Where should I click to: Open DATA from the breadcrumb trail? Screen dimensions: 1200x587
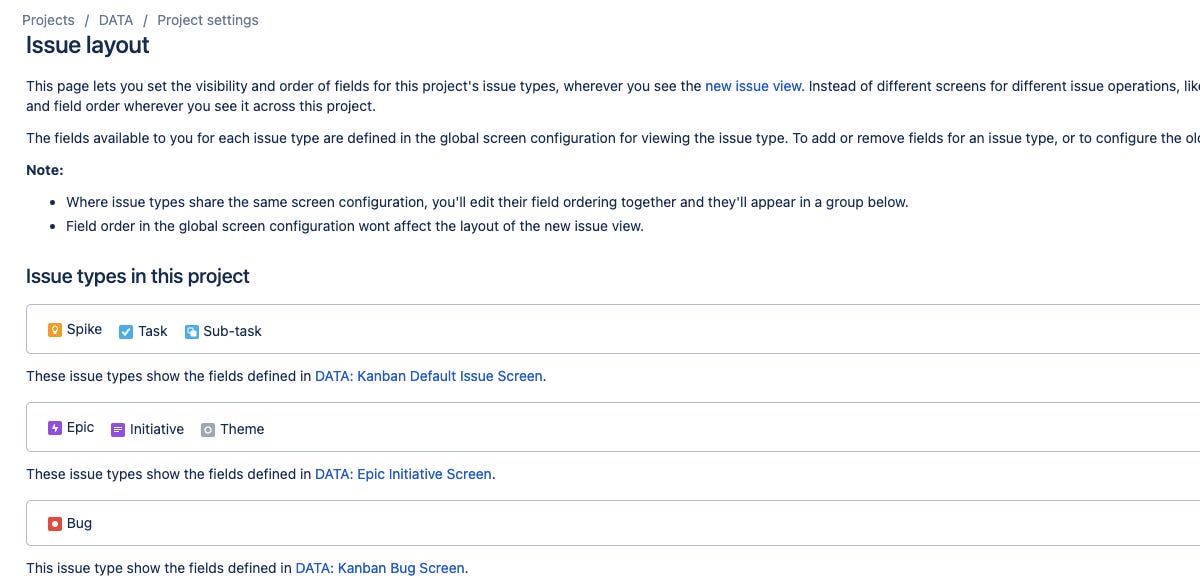coord(115,19)
